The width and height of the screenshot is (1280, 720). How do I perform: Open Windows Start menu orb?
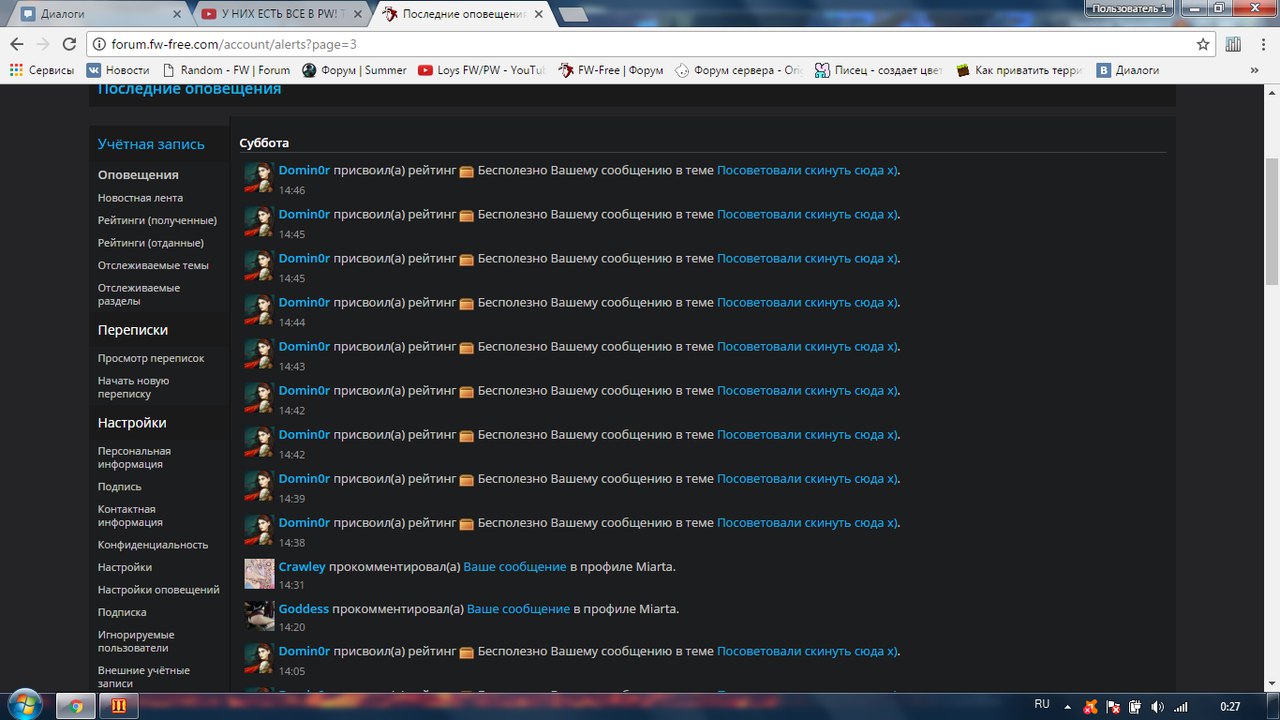24,705
